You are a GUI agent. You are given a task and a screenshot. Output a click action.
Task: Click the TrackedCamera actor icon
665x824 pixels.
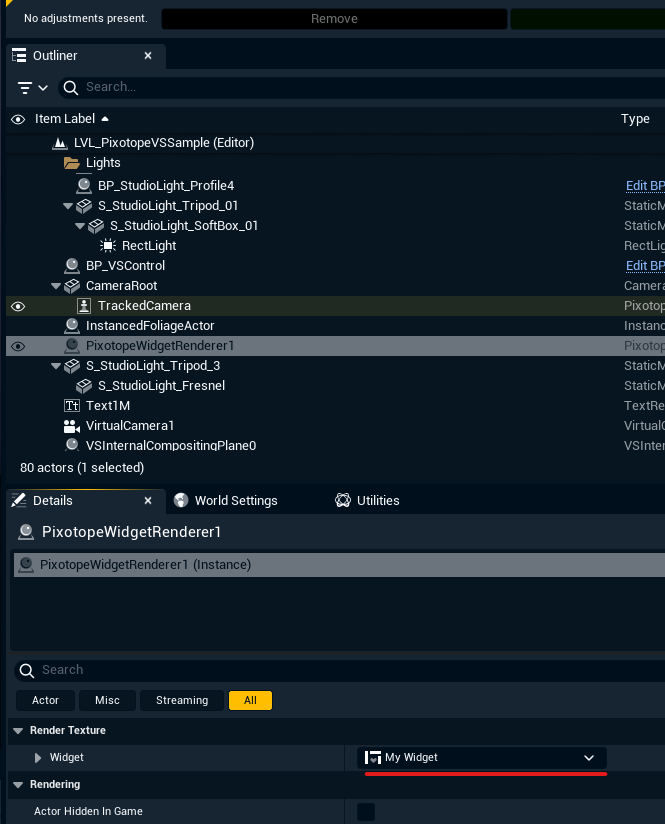point(84,306)
